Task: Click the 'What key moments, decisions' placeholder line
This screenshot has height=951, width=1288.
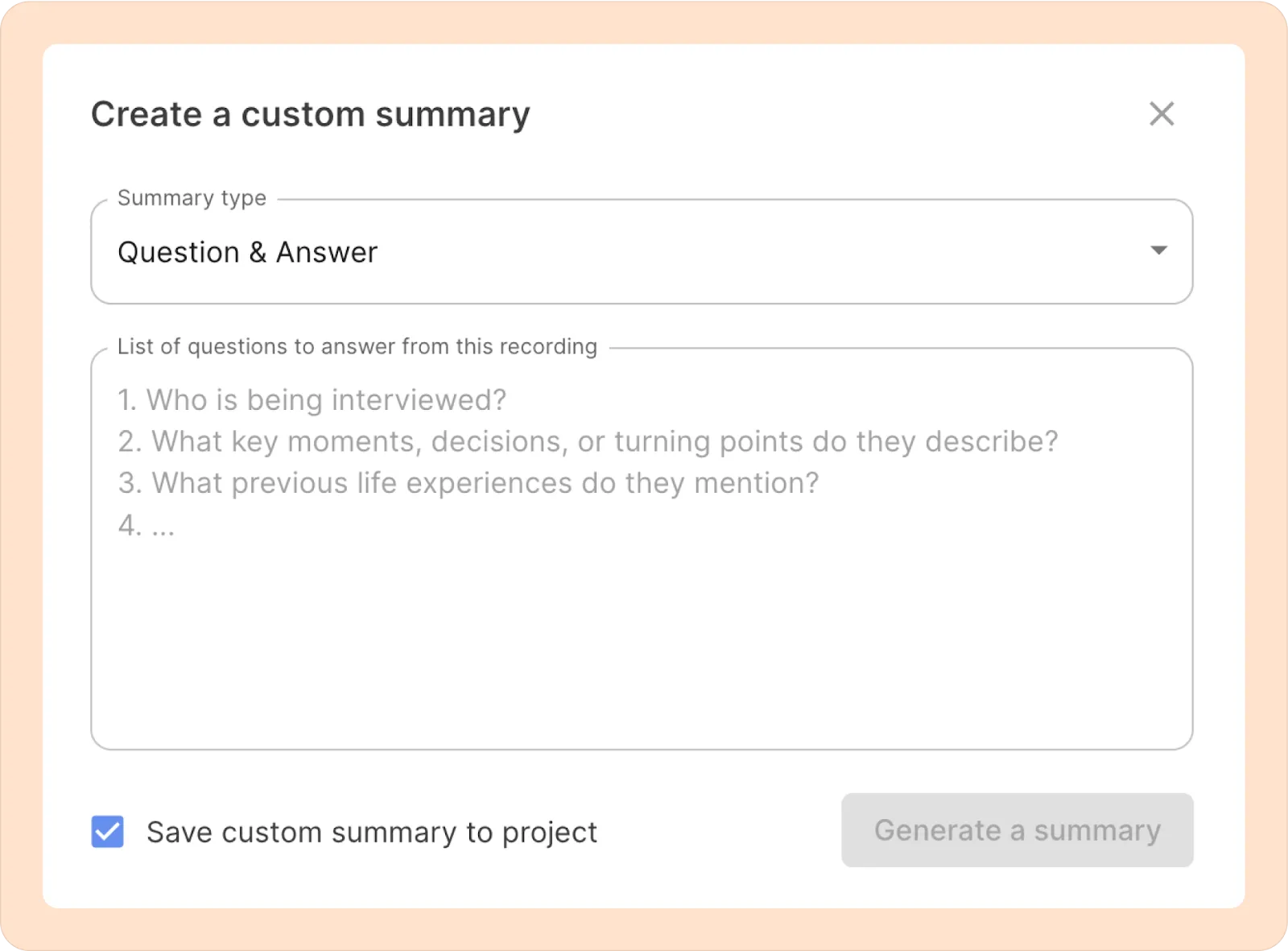Action: click(588, 442)
